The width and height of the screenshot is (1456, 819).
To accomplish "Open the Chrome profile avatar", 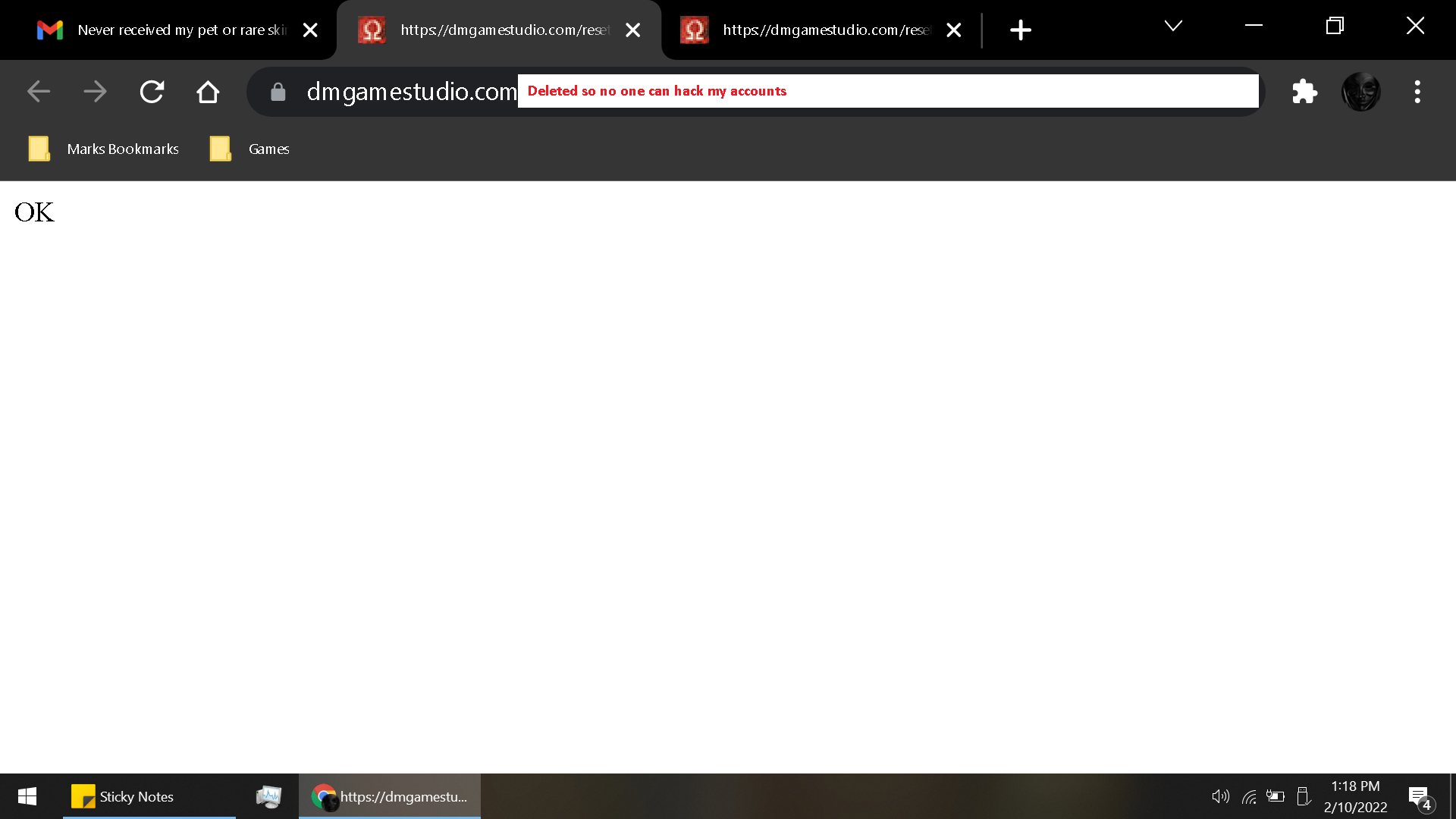I will (1361, 92).
